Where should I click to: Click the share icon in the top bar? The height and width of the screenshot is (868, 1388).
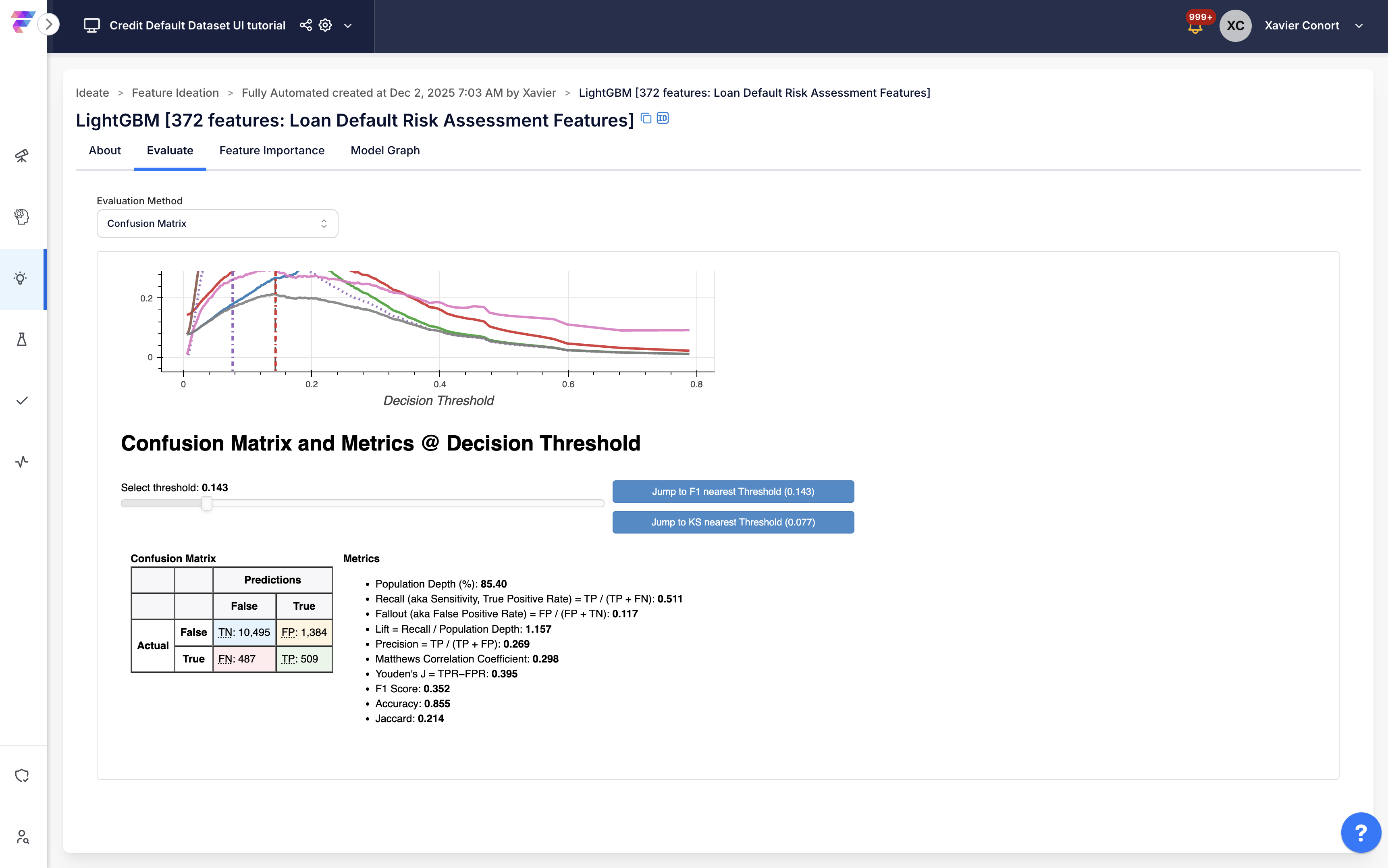tap(305, 25)
